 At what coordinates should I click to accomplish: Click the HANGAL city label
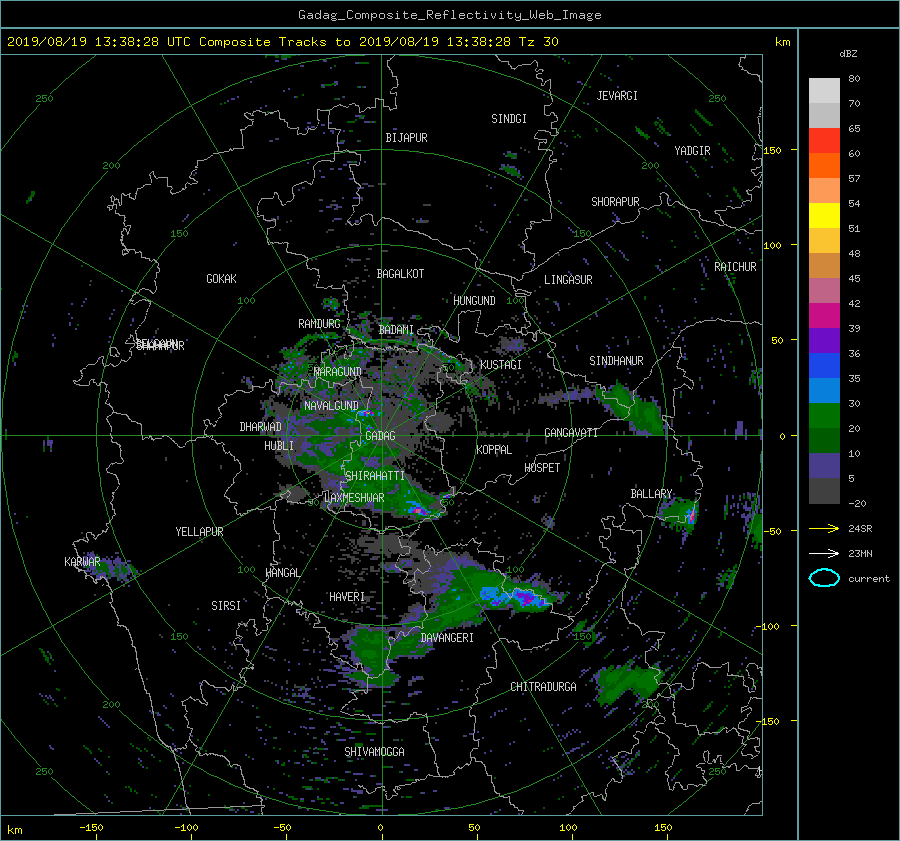click(x=283, y=573)
